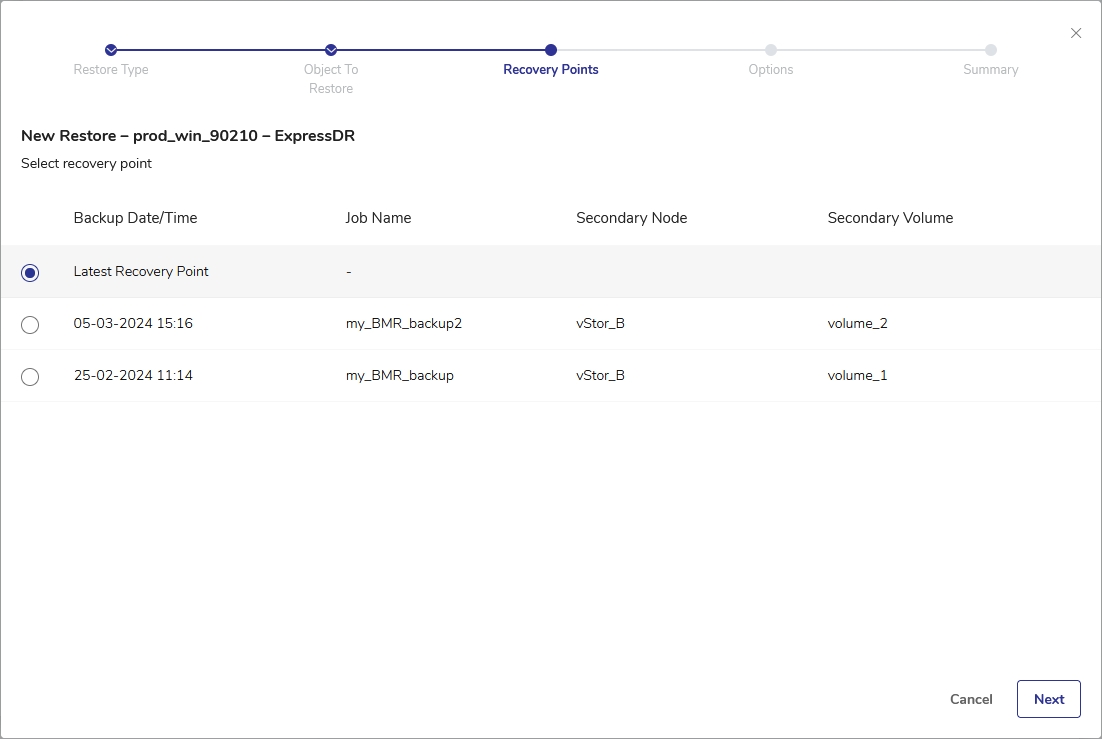
Task: Go to the Restore Type step label
Action: tap(111, 70)
